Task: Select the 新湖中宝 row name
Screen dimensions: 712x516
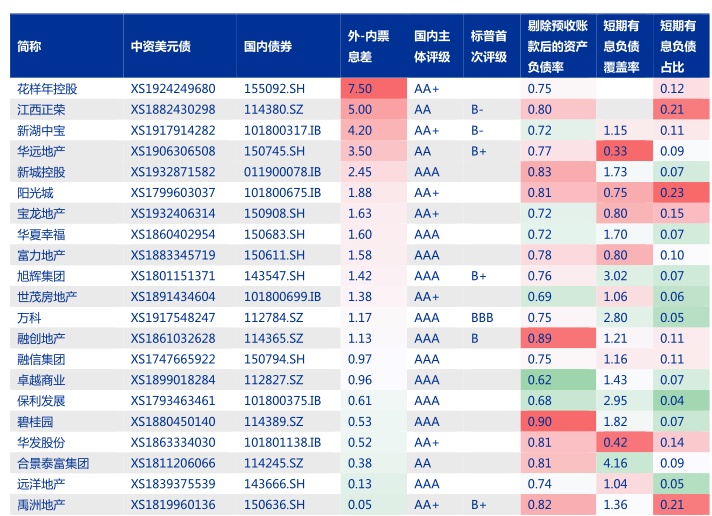Action: pos(41,130)
